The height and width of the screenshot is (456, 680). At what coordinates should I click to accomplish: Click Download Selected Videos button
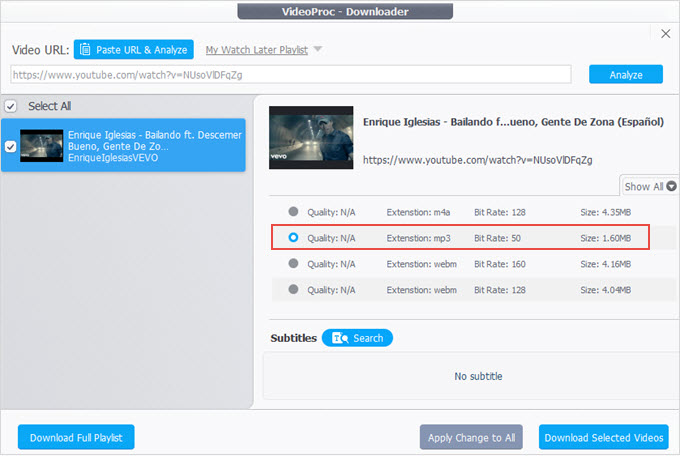coord(604,437)
